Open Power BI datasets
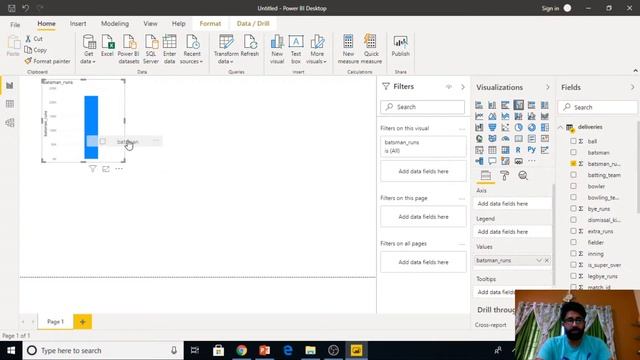Viewport: 640px width, 360px height. tap(129, 49)
